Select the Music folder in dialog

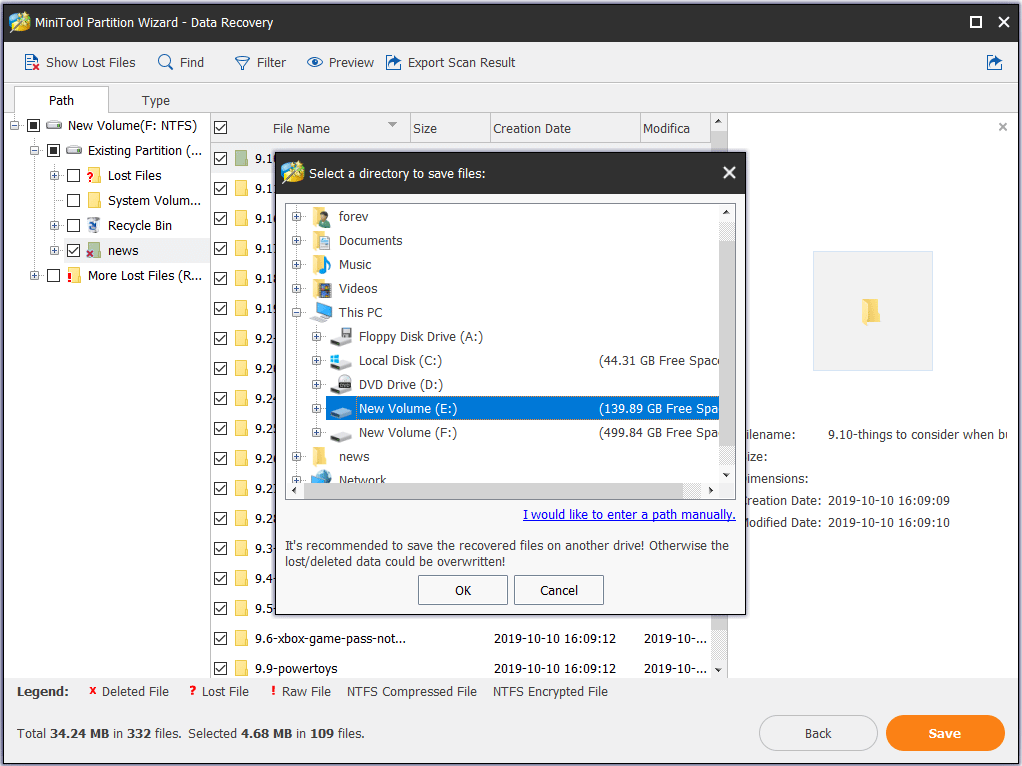click(342, 265)
